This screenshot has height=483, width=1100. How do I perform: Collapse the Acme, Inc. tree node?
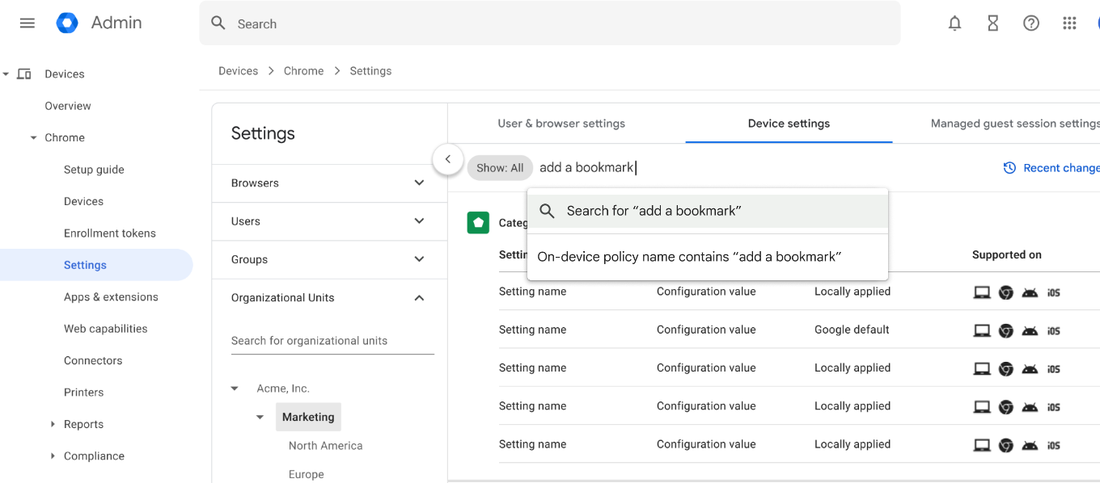coord(235,388)
